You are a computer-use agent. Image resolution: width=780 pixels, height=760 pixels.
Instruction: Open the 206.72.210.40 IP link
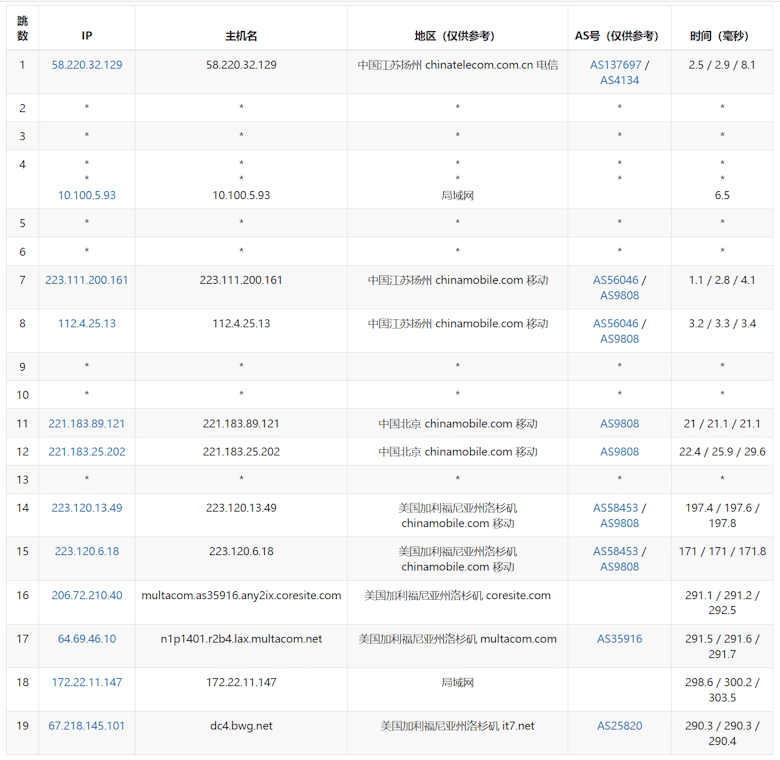87,595
